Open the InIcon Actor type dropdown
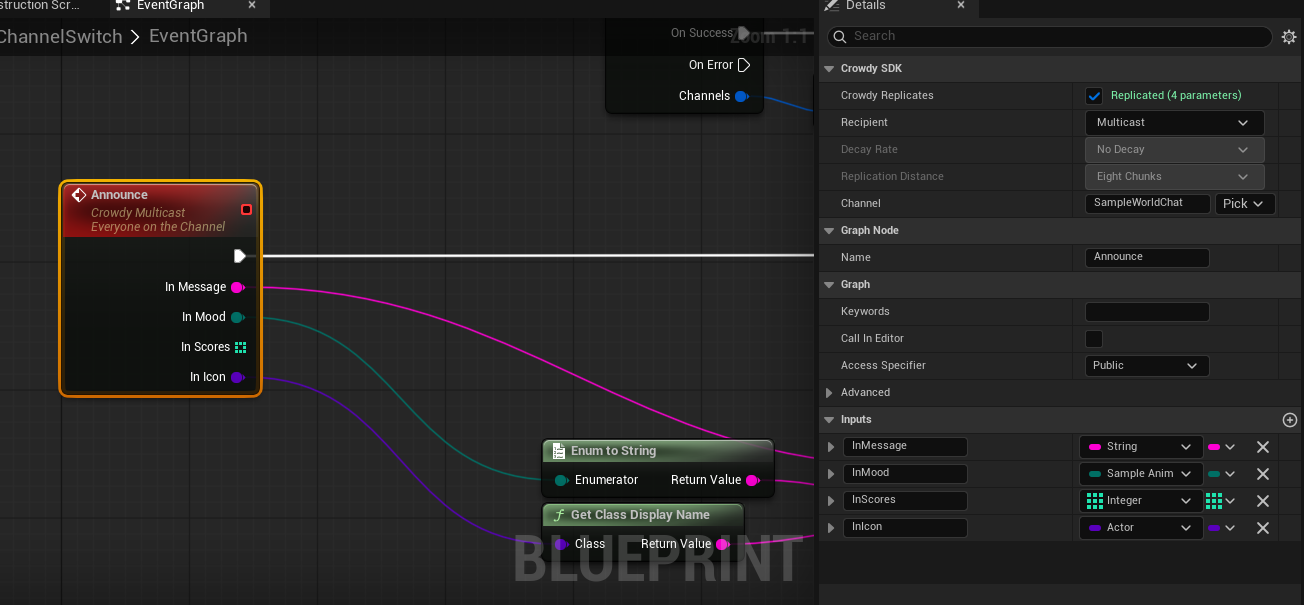Image resolution: width=1304 pixels, height=605 pixels. tap(1141, 528)
